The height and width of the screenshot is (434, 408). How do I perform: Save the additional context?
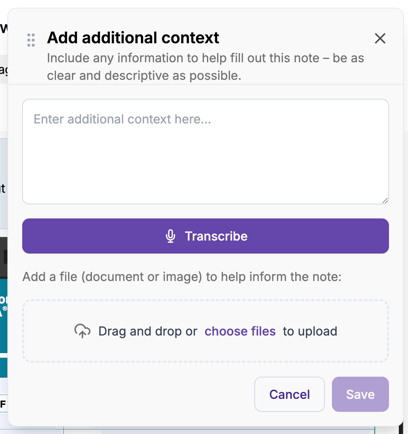coord(360,394)
